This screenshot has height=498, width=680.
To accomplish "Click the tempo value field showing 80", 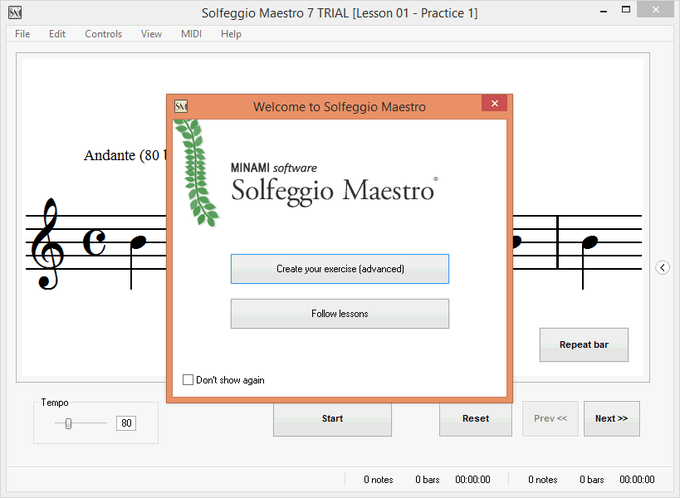I will (126, 423).
